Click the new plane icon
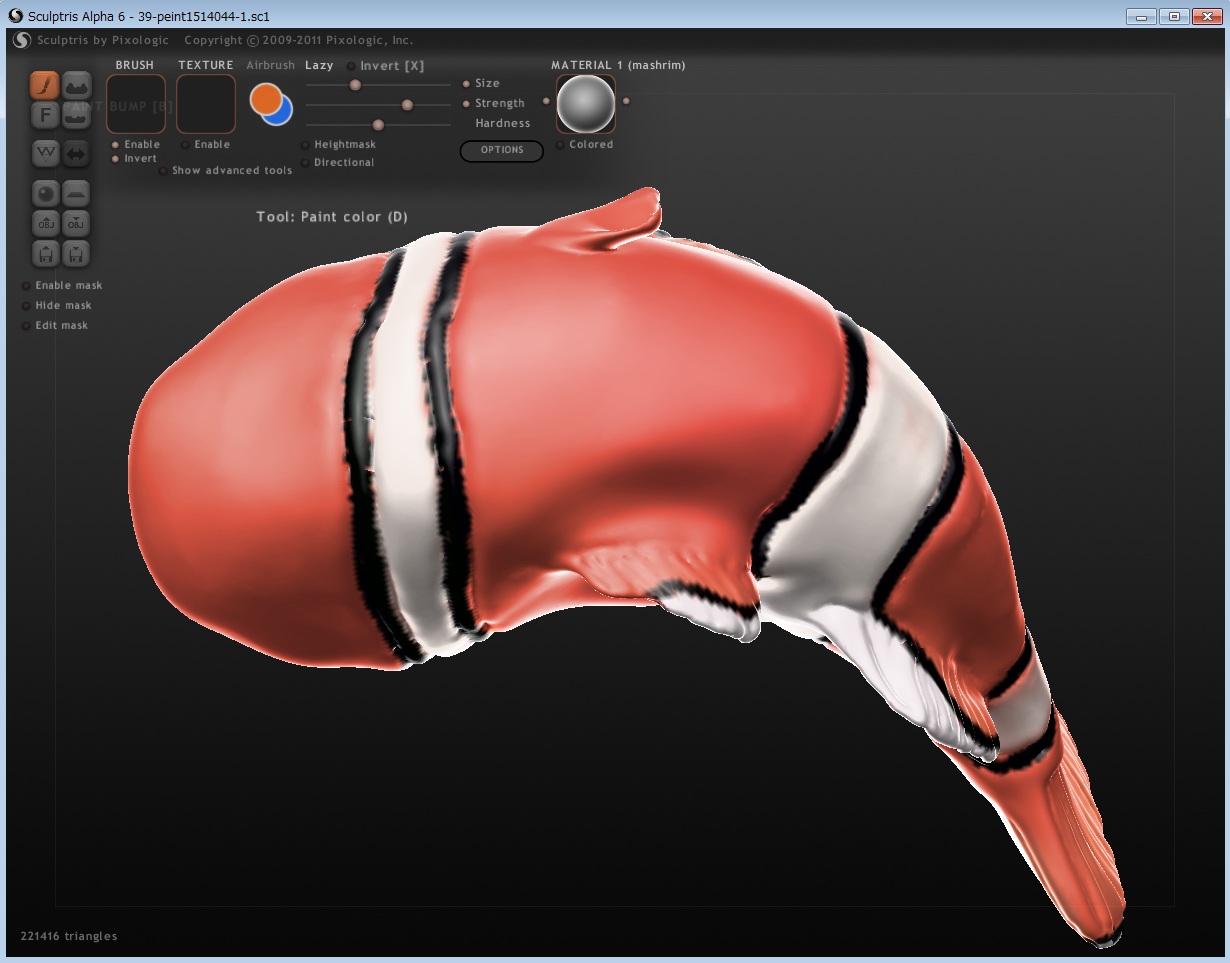The image size is (1230, 963). (77, 193)
